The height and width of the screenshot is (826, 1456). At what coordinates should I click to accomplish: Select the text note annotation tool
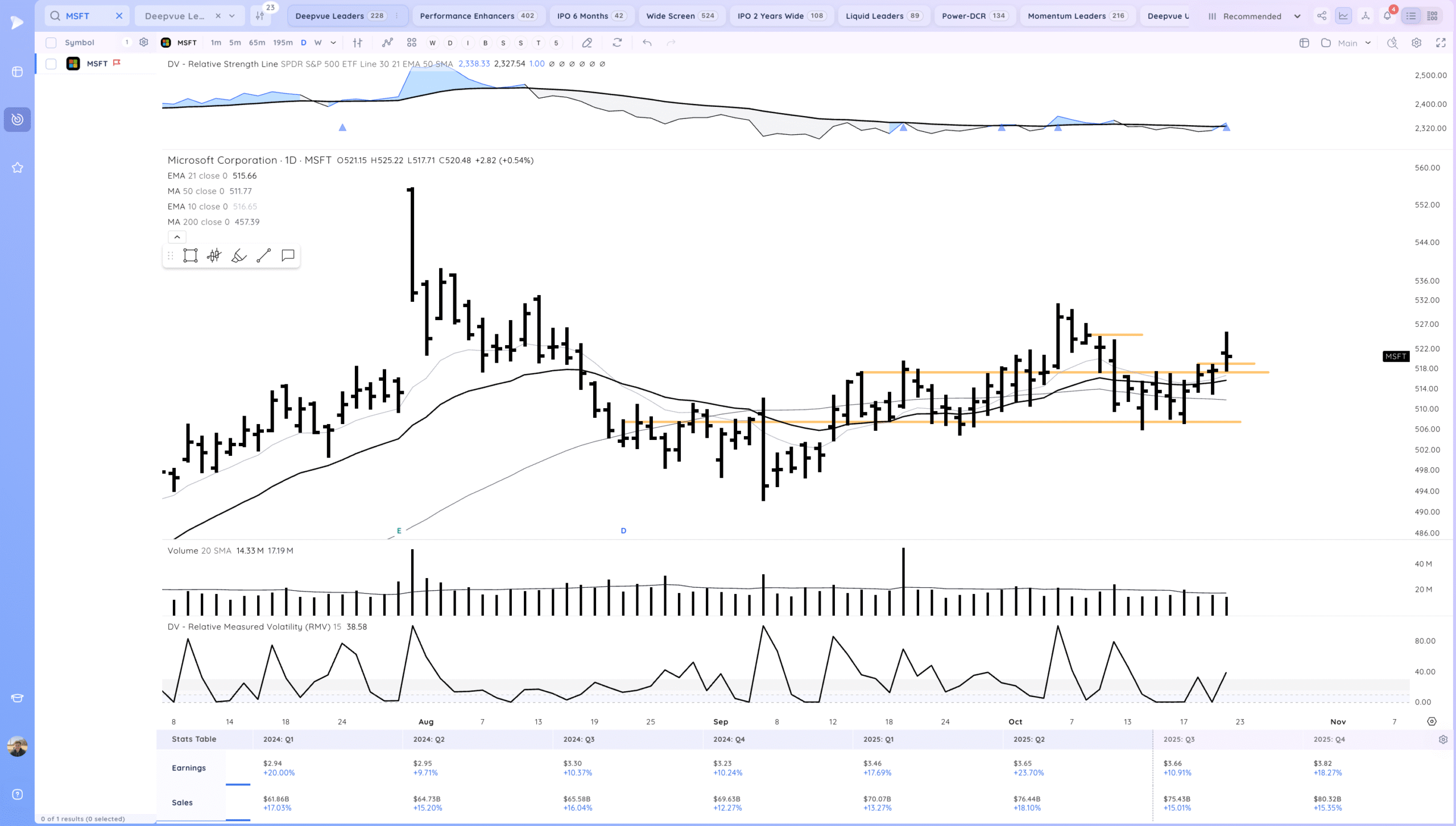pos(288,256)
